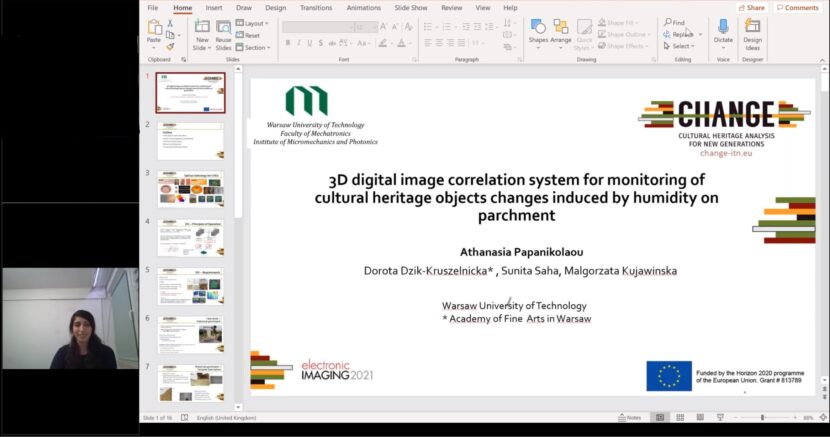Screen dimensions: 830x437
Task: Open the Transitions ribbon tab
Action: 316,7
